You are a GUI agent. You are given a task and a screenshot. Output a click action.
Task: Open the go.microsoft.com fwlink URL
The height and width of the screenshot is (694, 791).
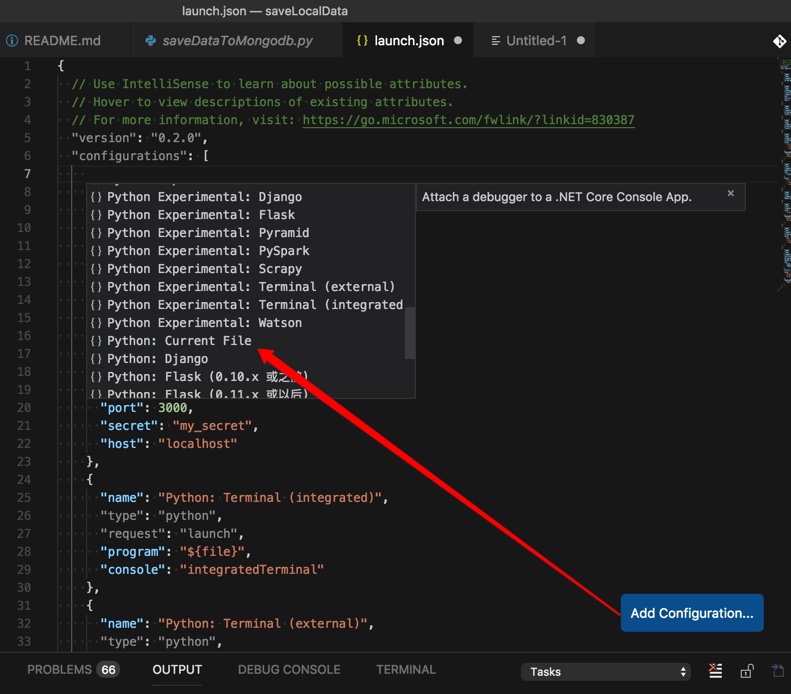(468, 120)
